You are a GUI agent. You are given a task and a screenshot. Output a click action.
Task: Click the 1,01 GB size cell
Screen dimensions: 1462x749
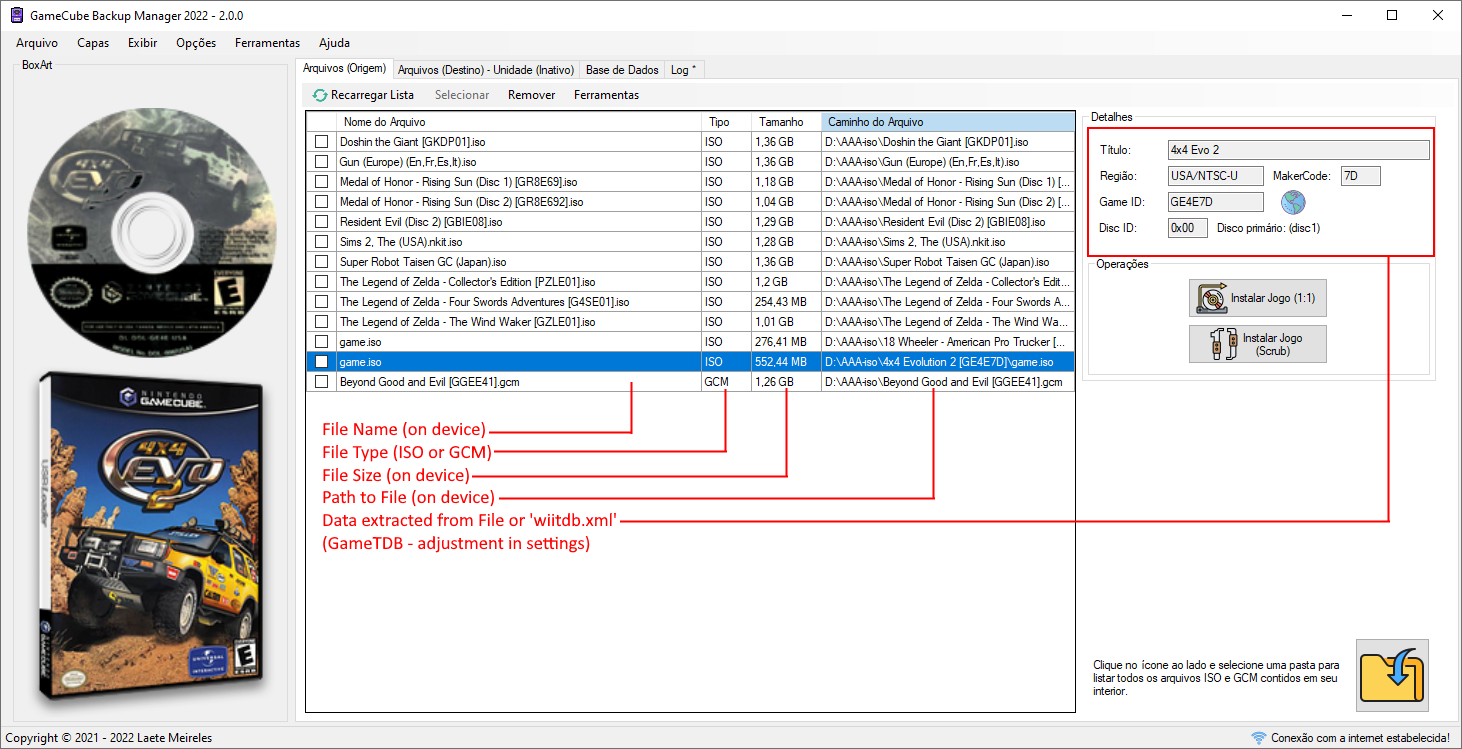(786, 322)
